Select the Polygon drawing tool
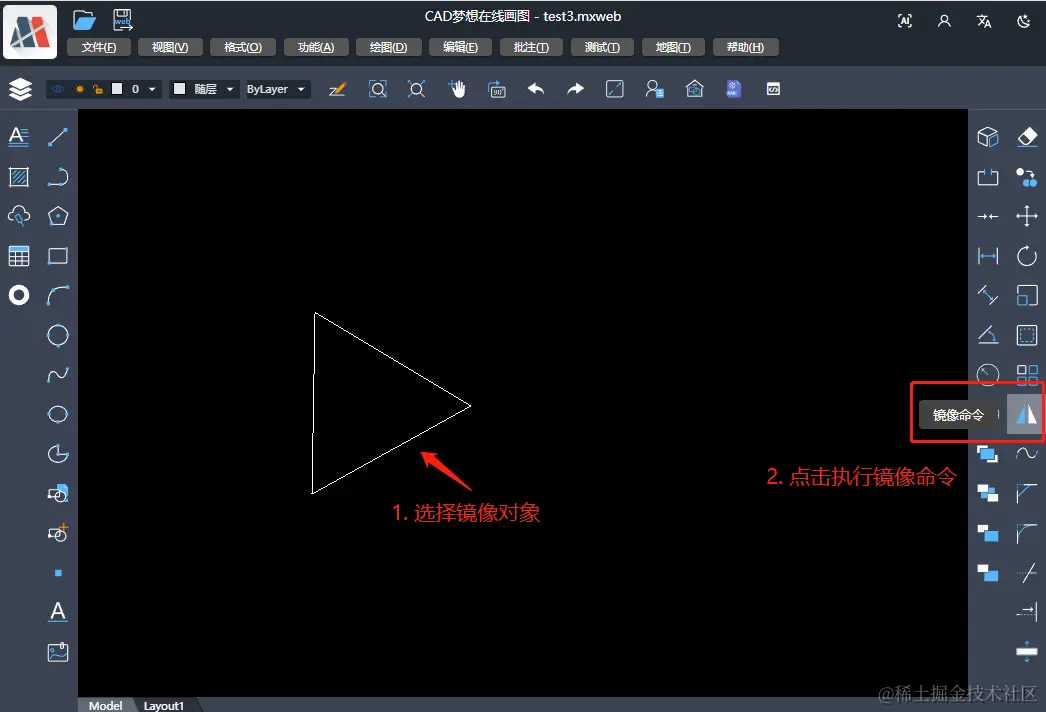This screenshot has width=1046, height=712. point(58,216)
